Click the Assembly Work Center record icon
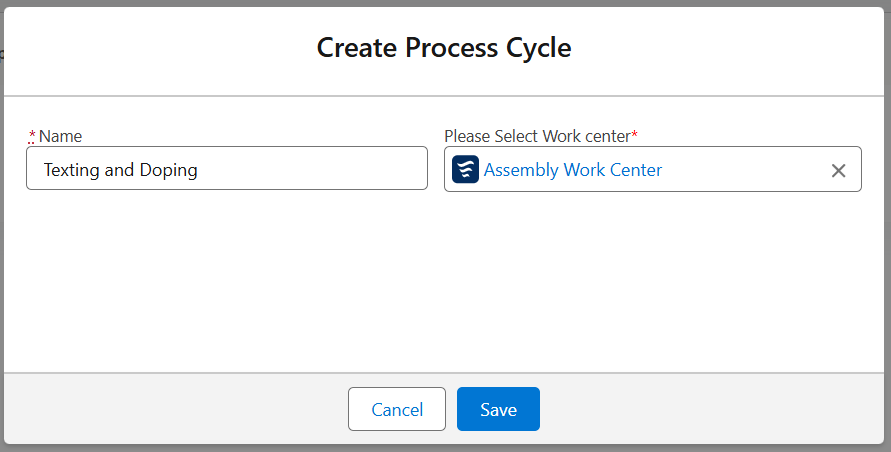The image size is (891, 452). (x=465, y=169)
